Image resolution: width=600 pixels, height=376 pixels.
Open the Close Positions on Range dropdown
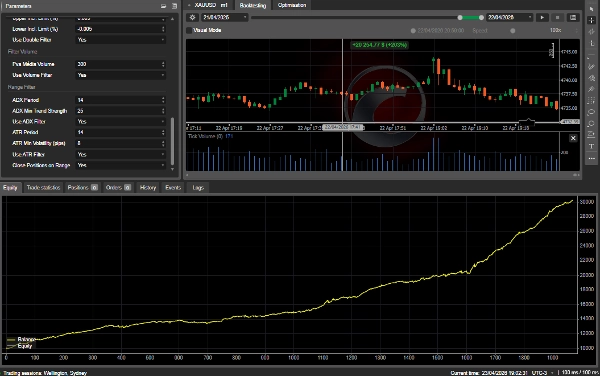click(x=121, y=165)
